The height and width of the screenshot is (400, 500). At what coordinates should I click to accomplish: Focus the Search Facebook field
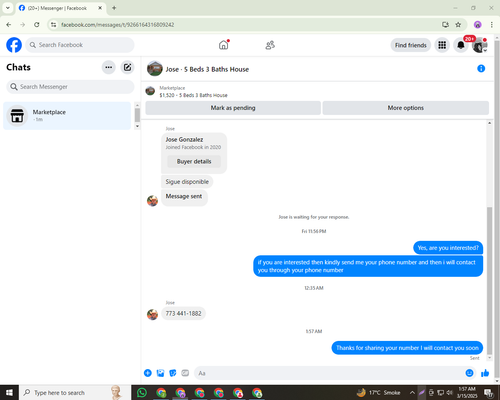pos(80,45)
